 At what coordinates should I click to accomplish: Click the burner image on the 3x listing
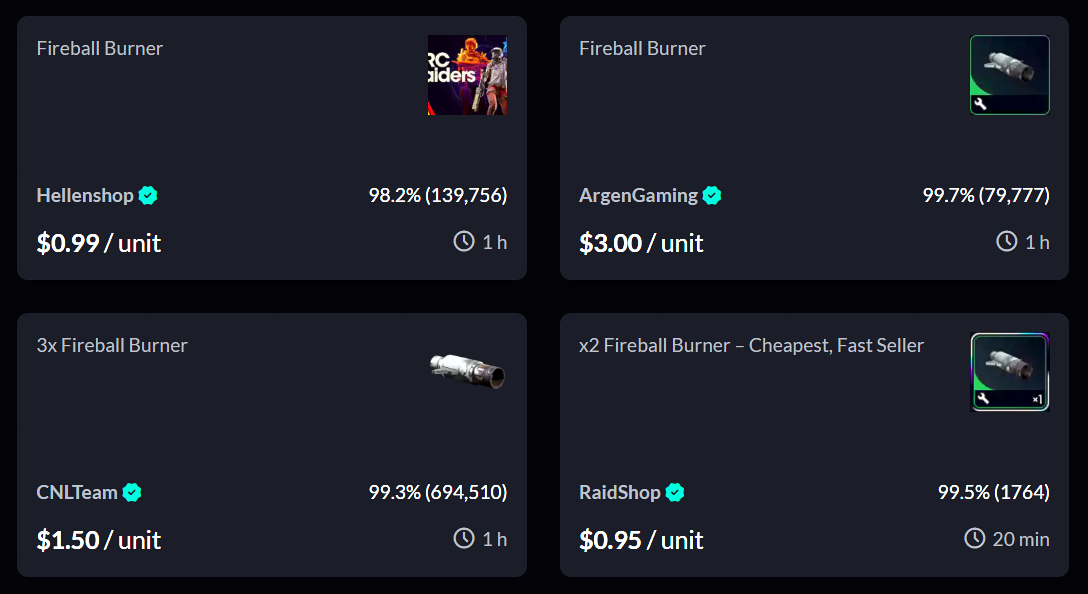point(467,371)
